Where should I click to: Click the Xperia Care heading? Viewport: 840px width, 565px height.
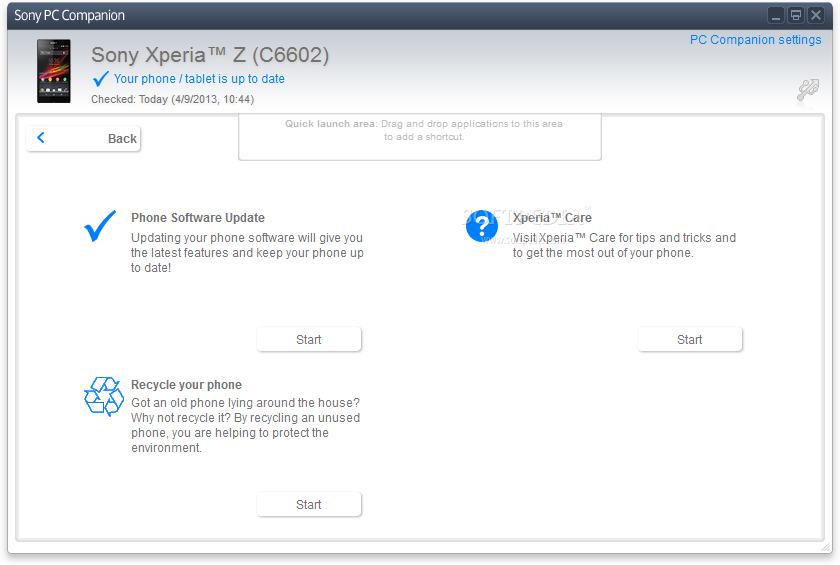pyautogui.click(x=552, y=218)
